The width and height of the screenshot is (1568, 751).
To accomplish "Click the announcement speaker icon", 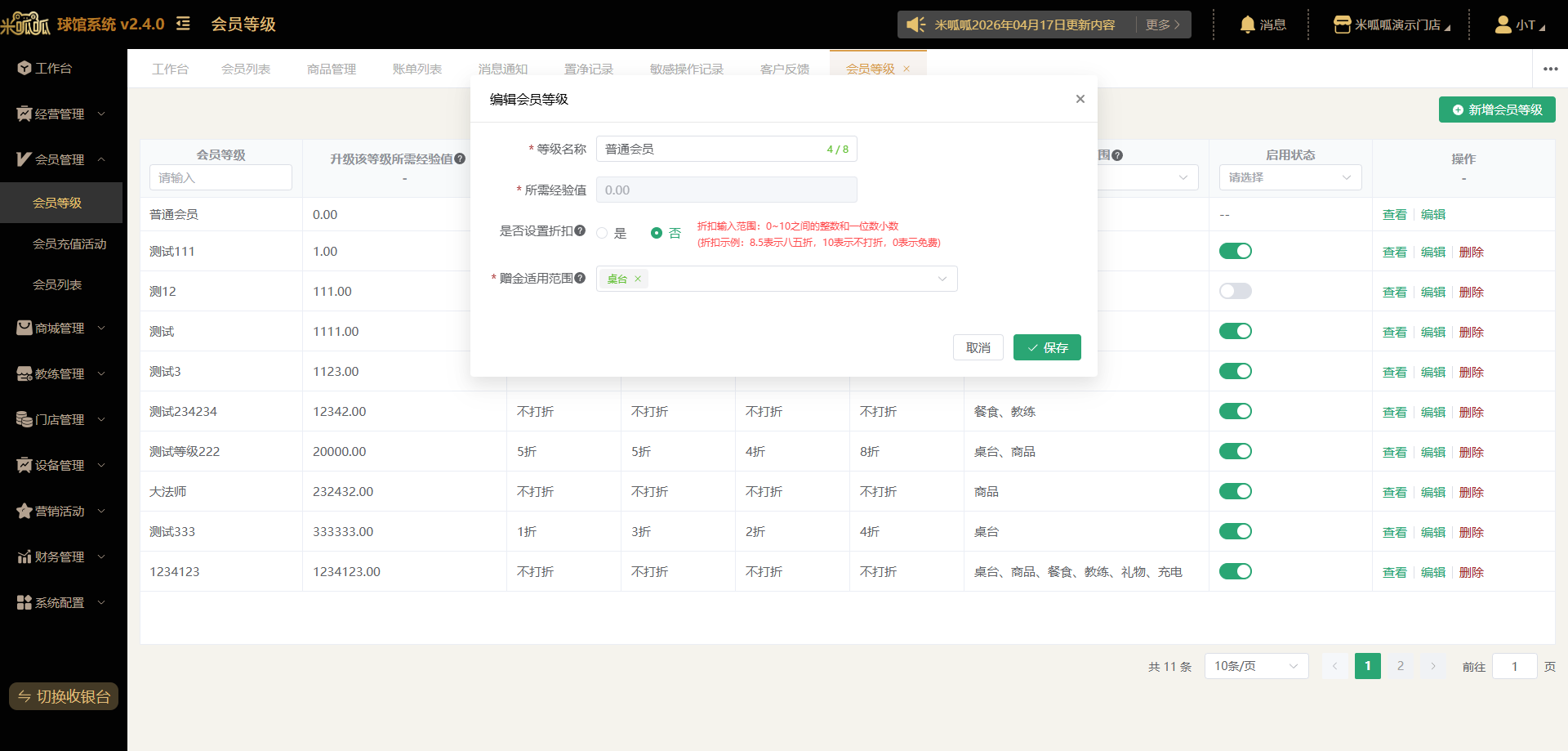I will point(915,25).
